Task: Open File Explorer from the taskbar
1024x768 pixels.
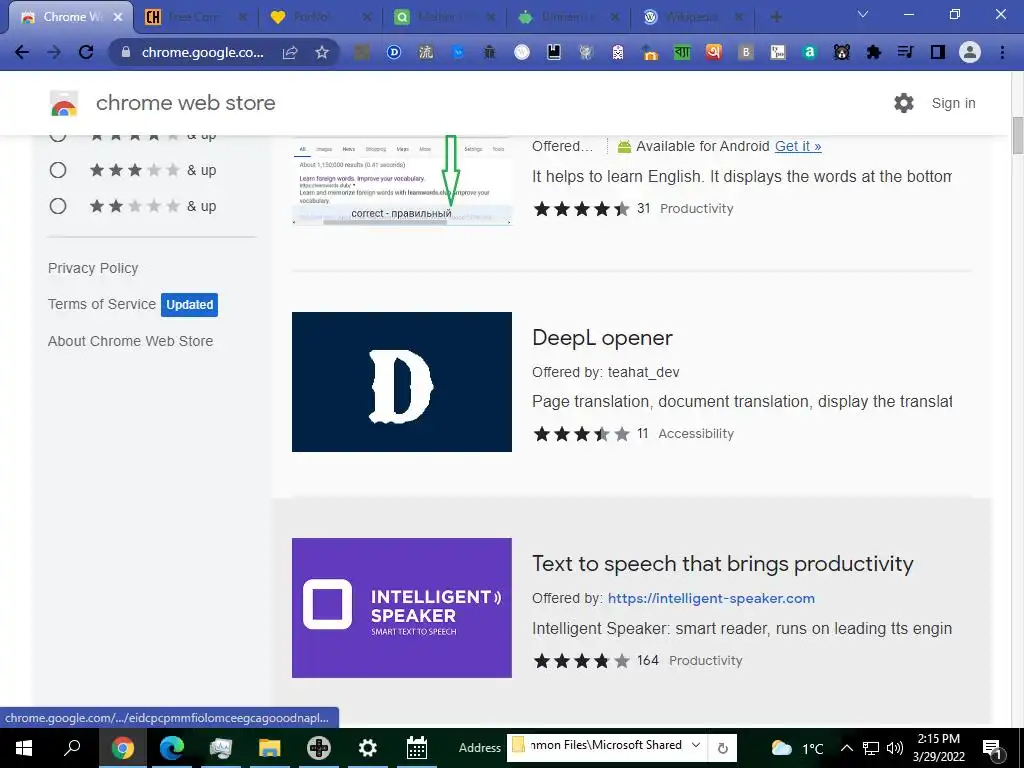Action: (270, 748)
